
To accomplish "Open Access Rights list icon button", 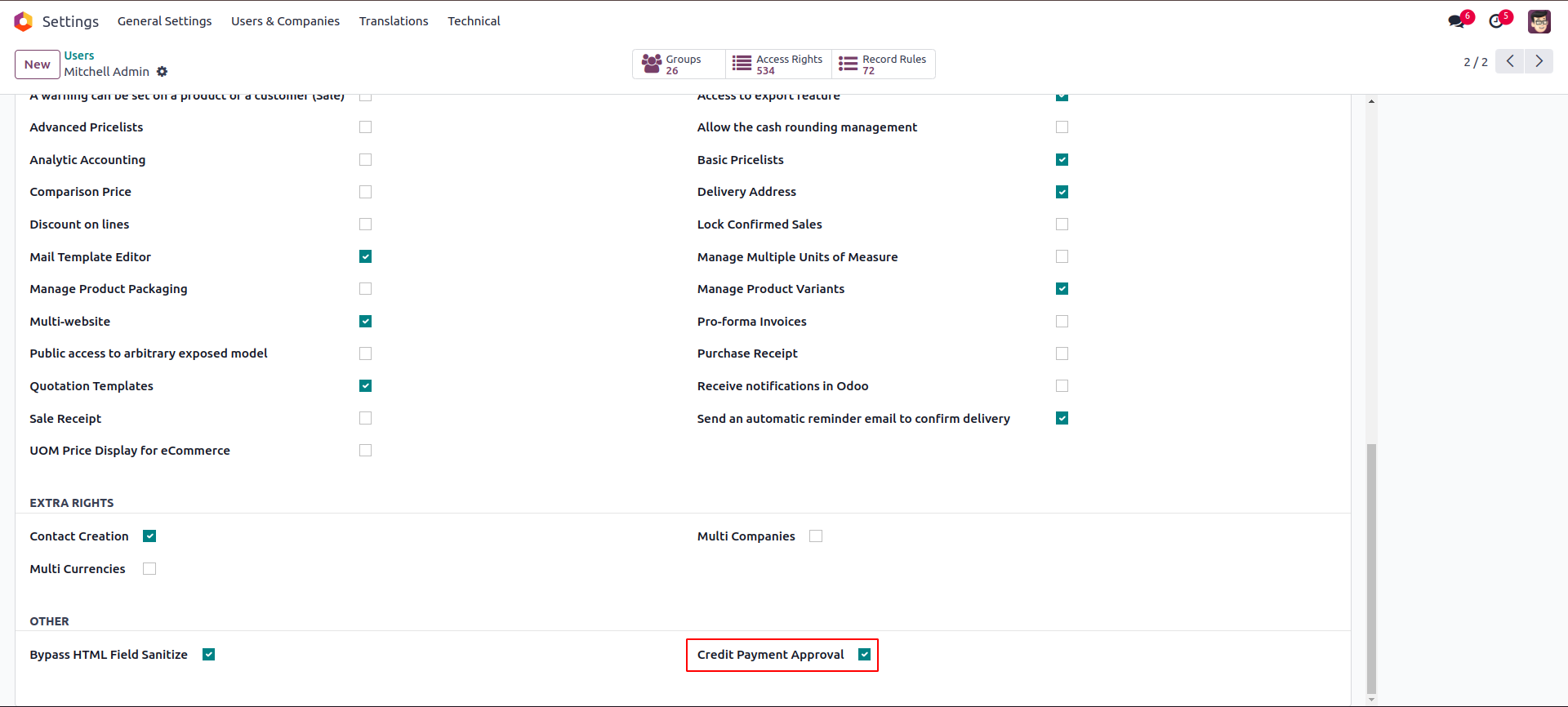I will coord(777,64).
